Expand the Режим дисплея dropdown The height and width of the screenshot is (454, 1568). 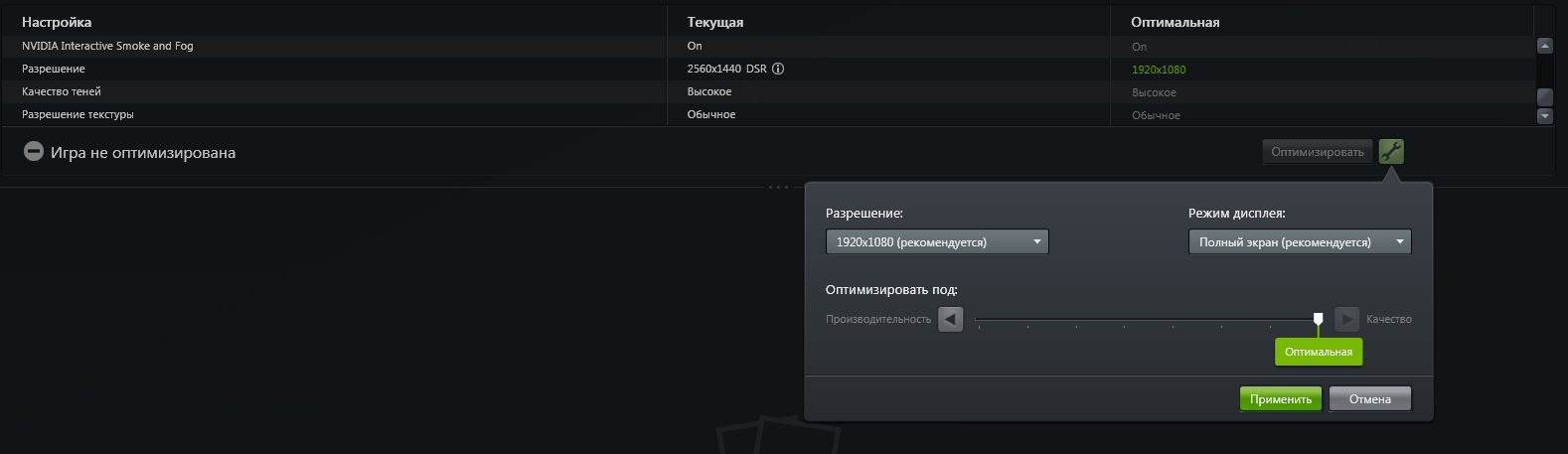pos(1300,241)
